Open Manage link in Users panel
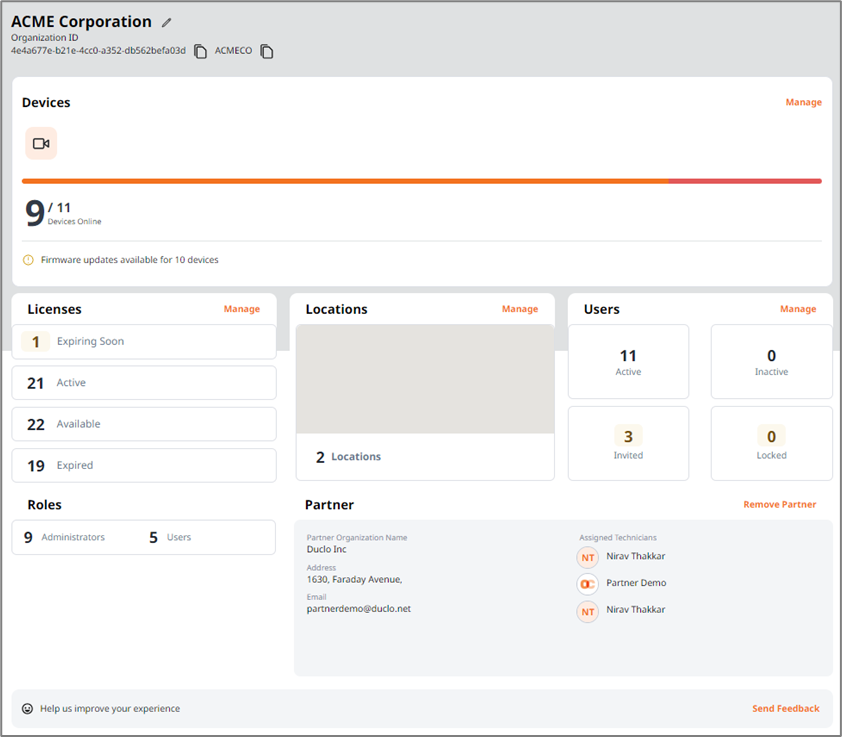Image resolution: width=842 pixels, height=737 pixels. click(x=797, y=309)
